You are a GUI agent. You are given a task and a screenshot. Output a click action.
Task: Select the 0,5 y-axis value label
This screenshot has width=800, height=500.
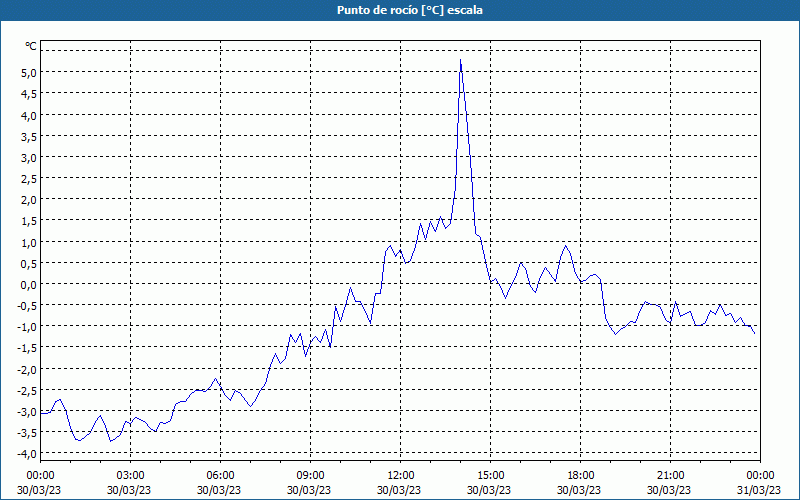pos(29,263)
